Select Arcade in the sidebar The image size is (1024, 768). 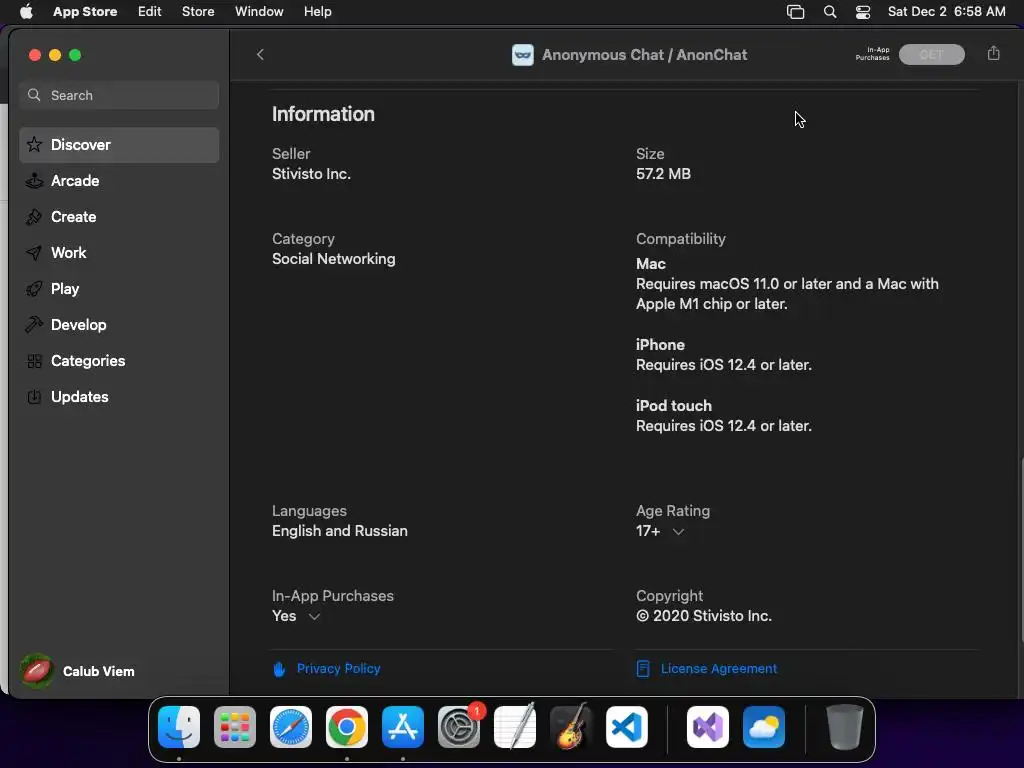click(x=120, y=181)
